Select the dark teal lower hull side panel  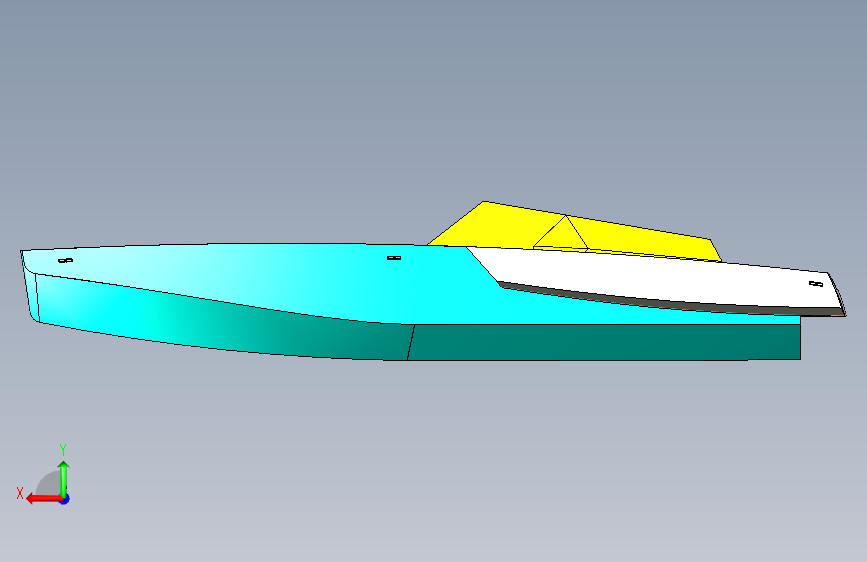click(605, 342)
